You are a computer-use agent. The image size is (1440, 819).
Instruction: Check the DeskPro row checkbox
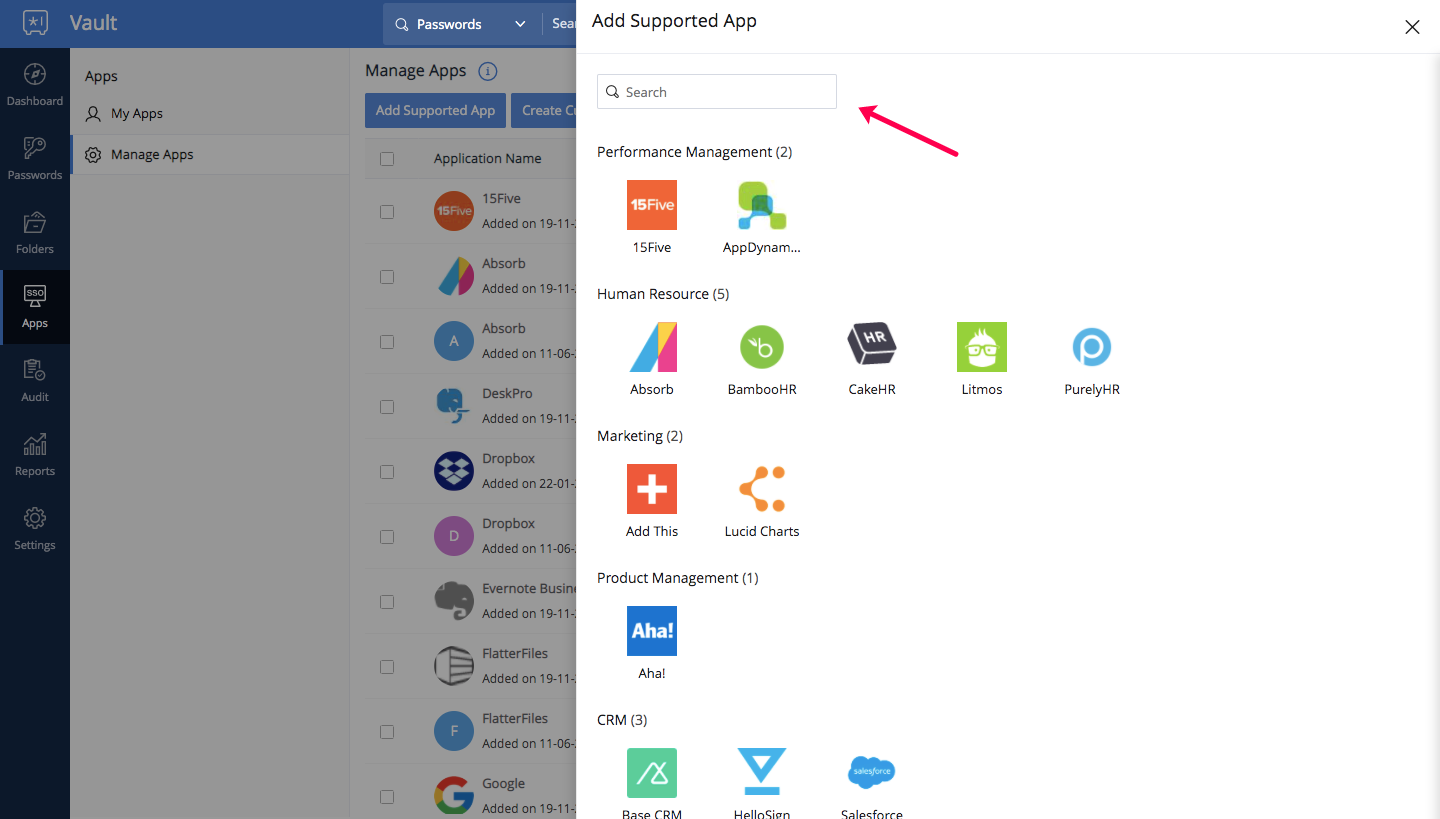click(387, 407)
